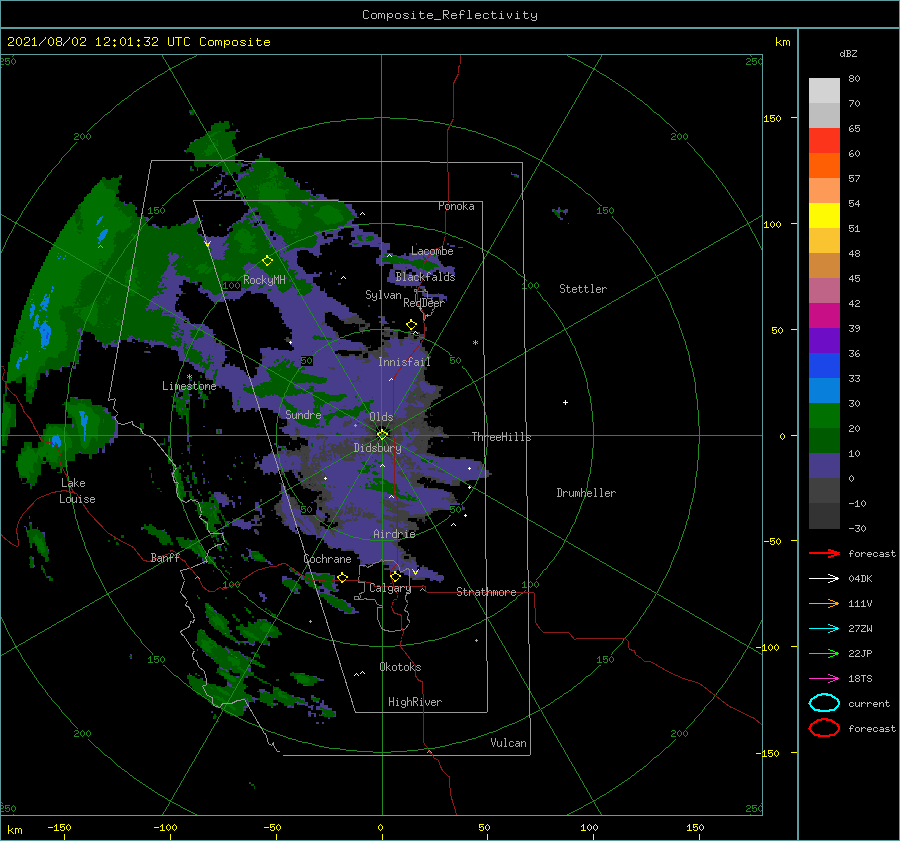Click the Strathmore city label
The width and height of the screenshot is (900, 841).
pos(486,592)
